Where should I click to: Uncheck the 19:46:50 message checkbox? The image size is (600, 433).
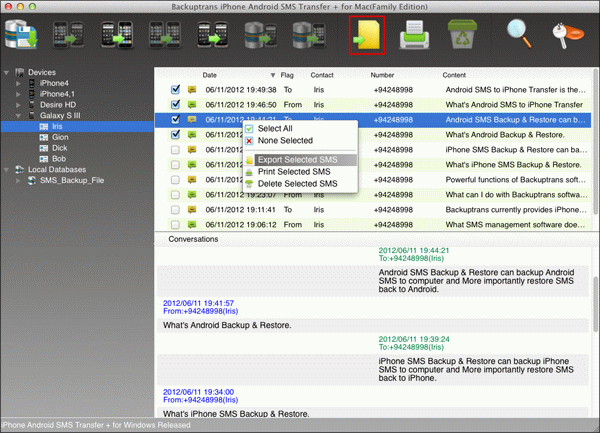point(175,104)
